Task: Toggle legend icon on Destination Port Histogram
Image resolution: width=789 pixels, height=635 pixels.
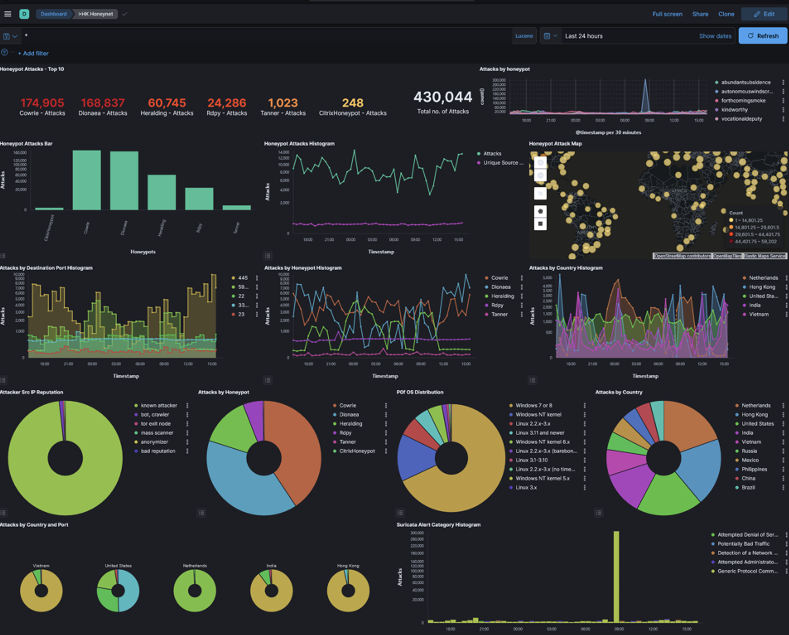Action: (3, 381)
